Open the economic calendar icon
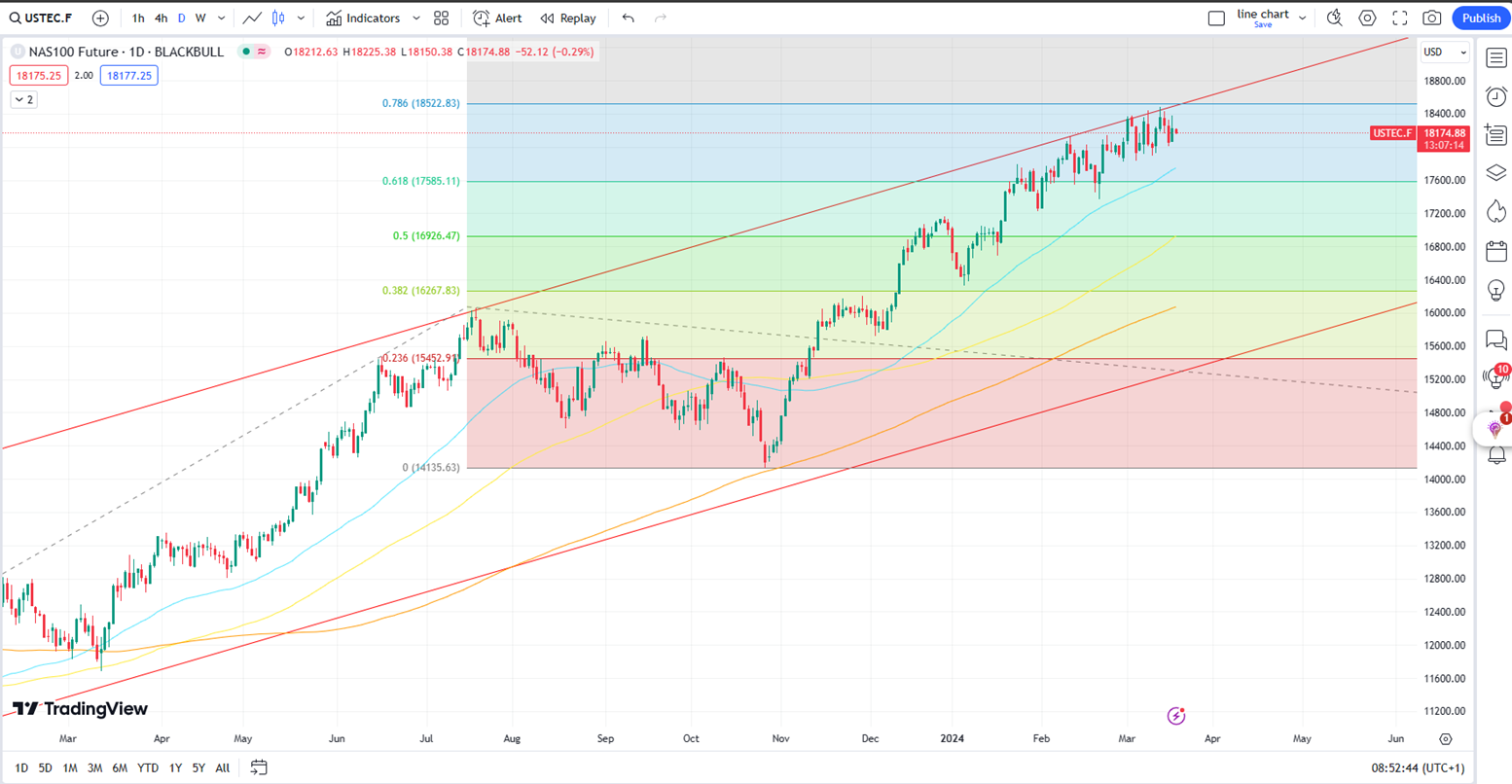Image resolution: width=1512 pixels, height=784 pixels. pyautogui.click(x=1496, y=251)
